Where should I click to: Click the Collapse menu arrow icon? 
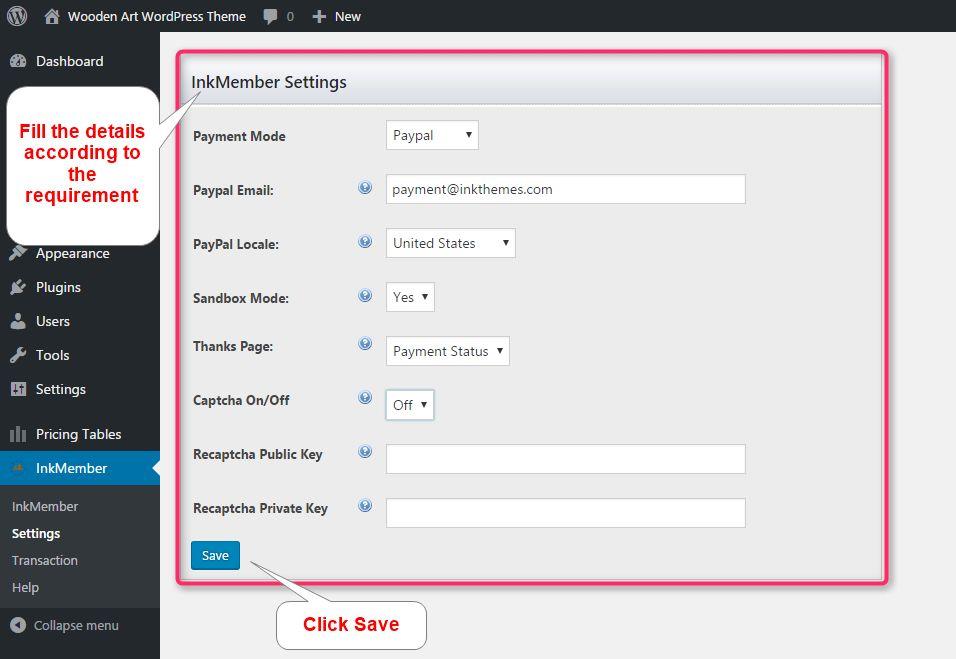(x=18, y=625)
